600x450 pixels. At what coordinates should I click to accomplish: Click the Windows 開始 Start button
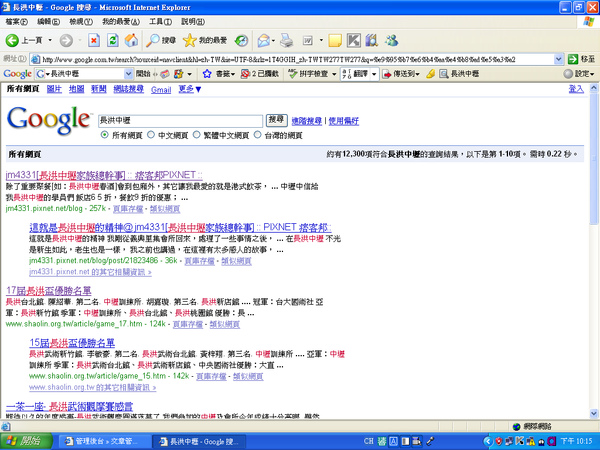coord(26,441)
